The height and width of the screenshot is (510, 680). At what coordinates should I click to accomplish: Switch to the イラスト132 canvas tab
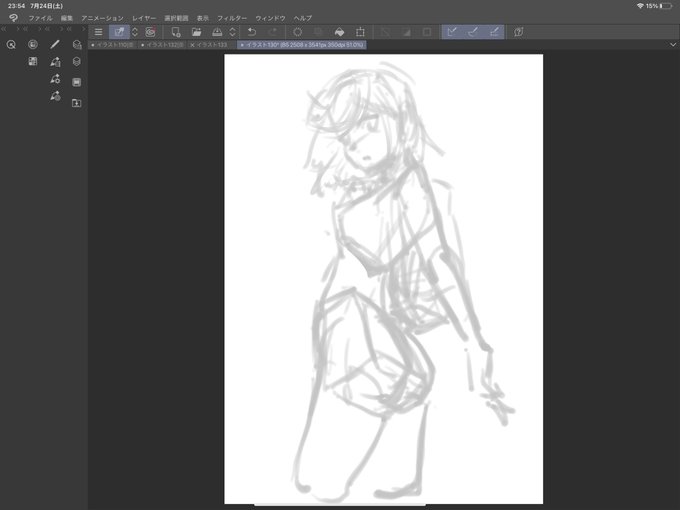(x=163, y=45)
